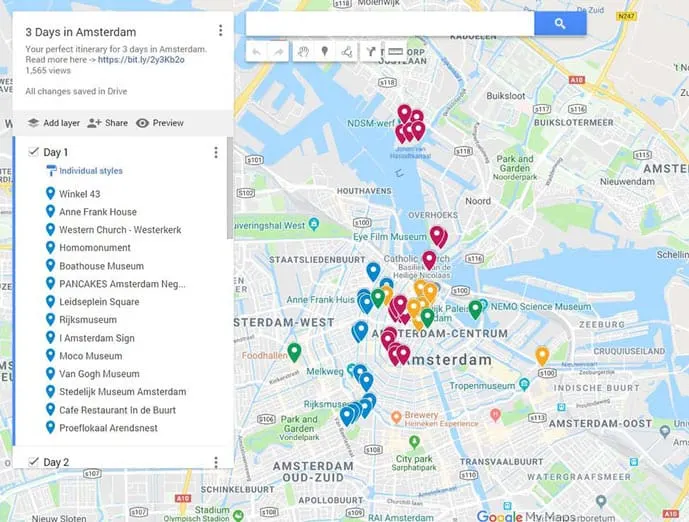The height and width of the screenshot is (522, 689).
Task: Select the hand pan tool
Action: 303,52
